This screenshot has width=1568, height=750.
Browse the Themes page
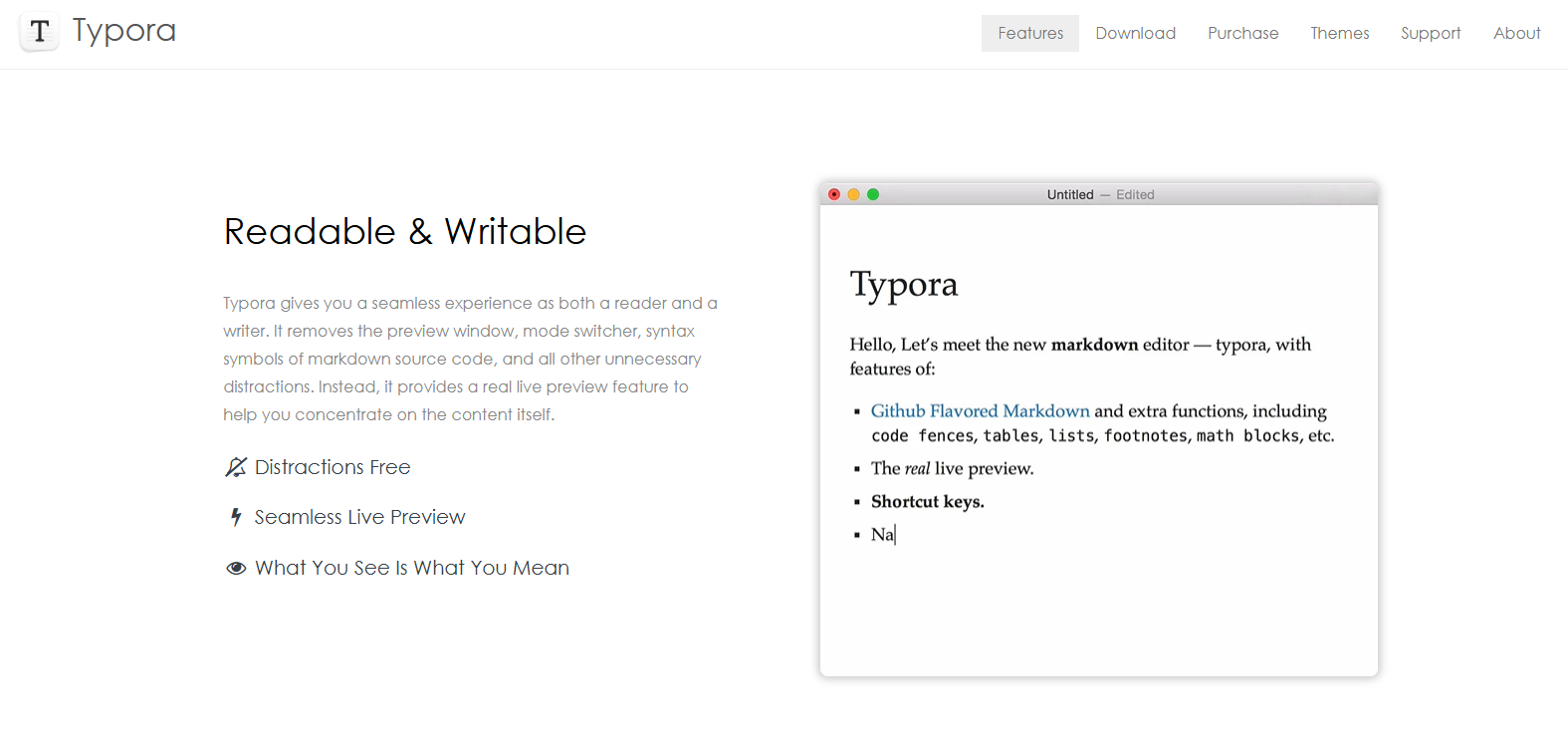click(x=1340, y=33)
